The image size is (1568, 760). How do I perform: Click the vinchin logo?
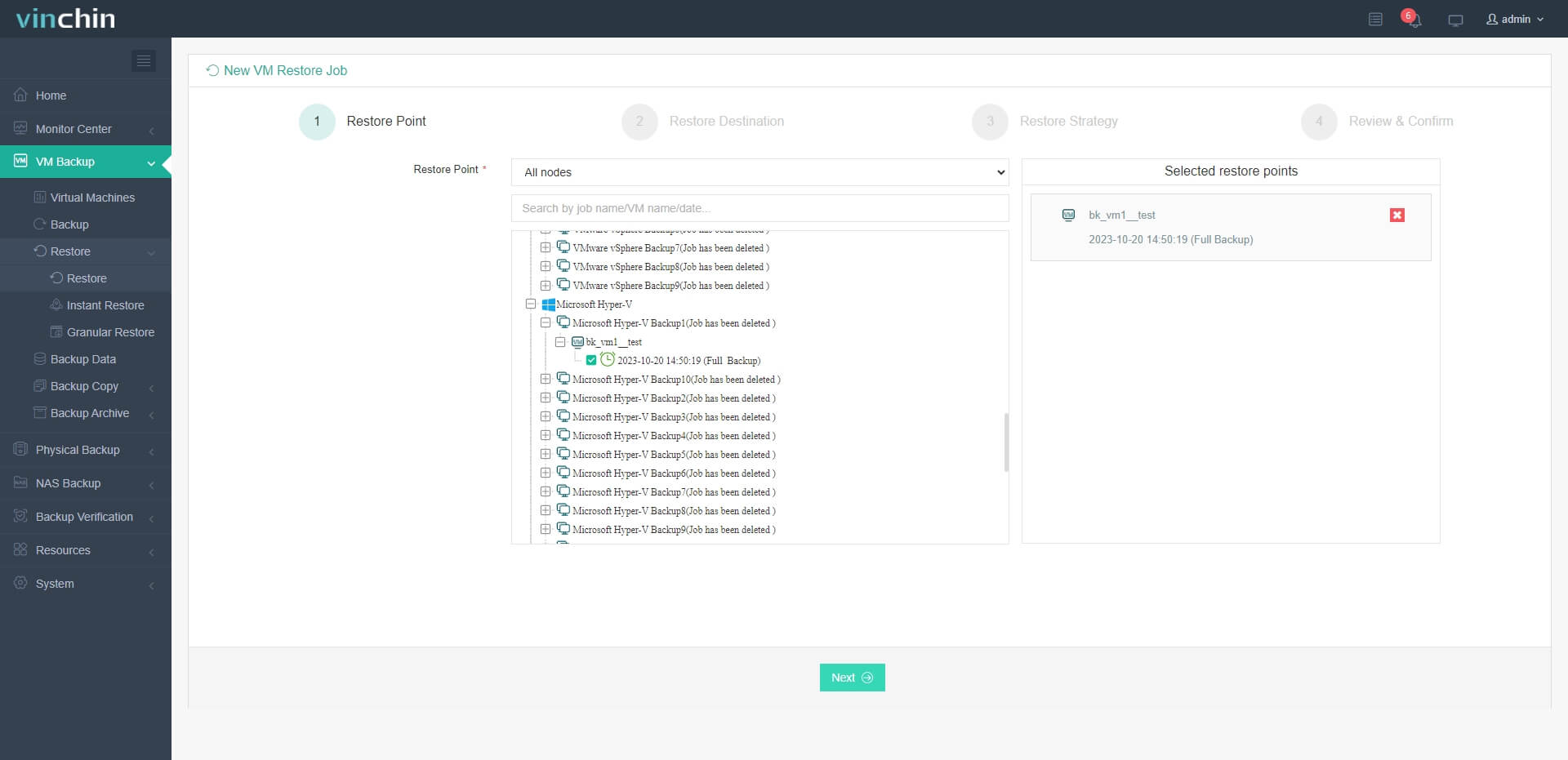click(x=65, y=18)
